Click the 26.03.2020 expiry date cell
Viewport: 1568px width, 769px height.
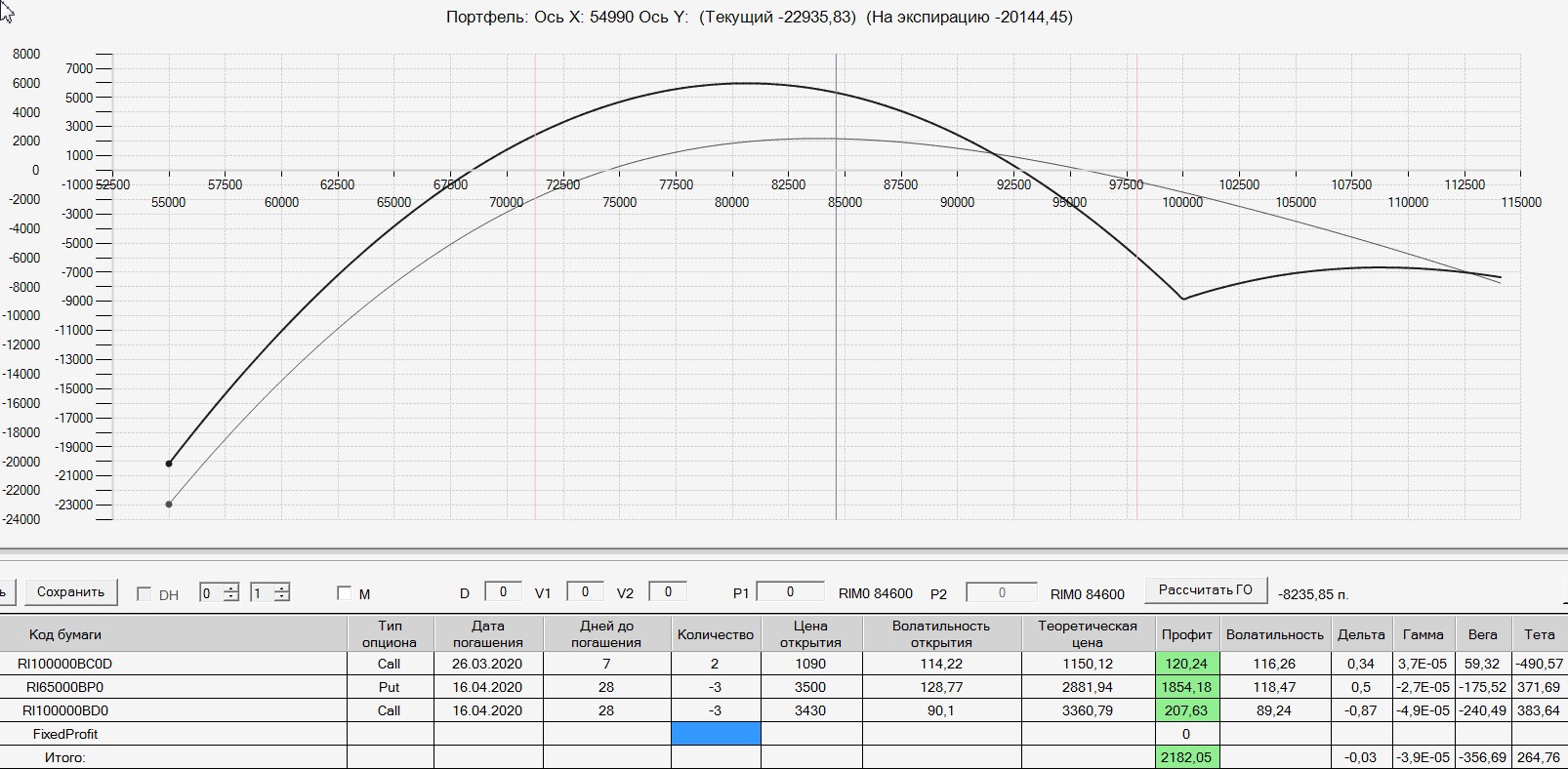click(488, 664)
